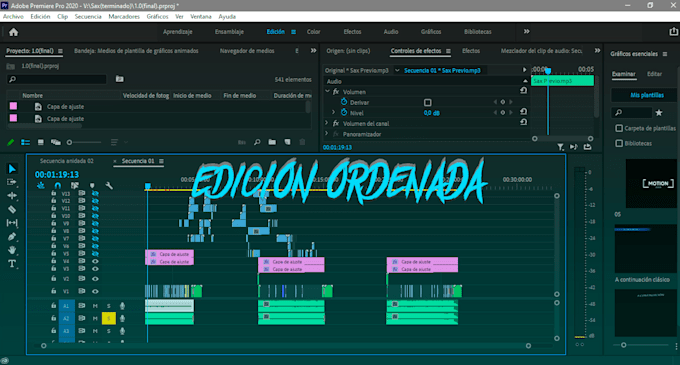
Task: Click the Mis plantillas button
Action: coord(647,95)
